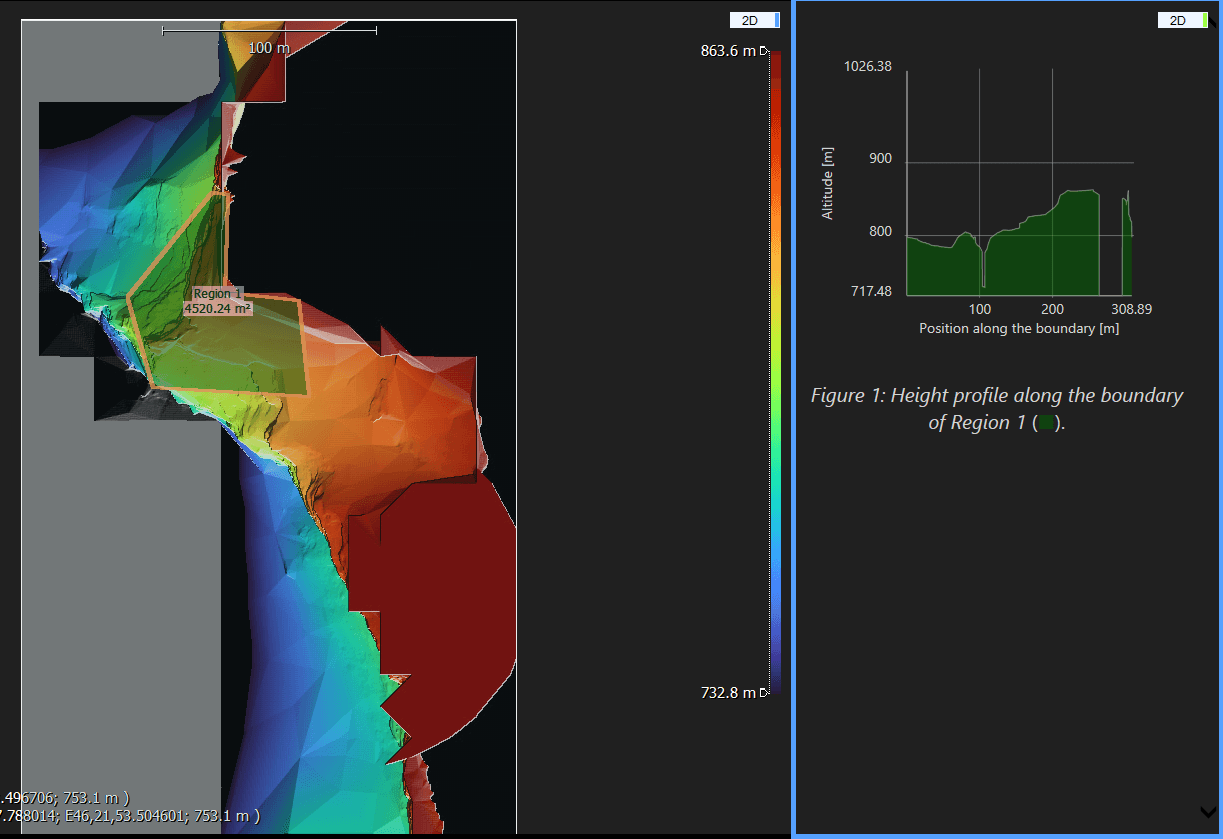Click the elevation color gradient bar

tap(776, 370)
